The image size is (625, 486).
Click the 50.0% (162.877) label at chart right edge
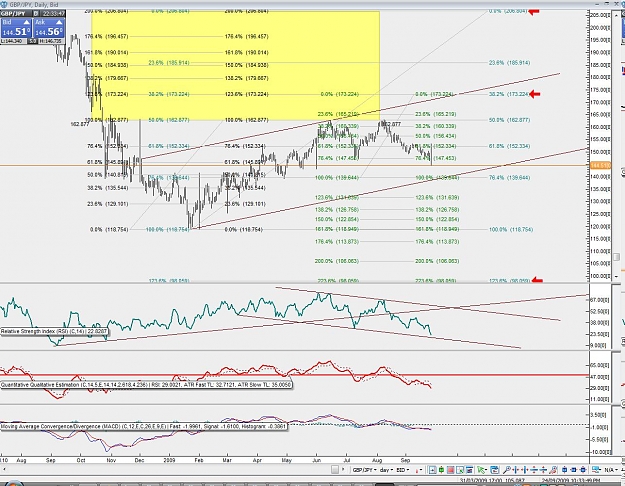pos(509,120)
